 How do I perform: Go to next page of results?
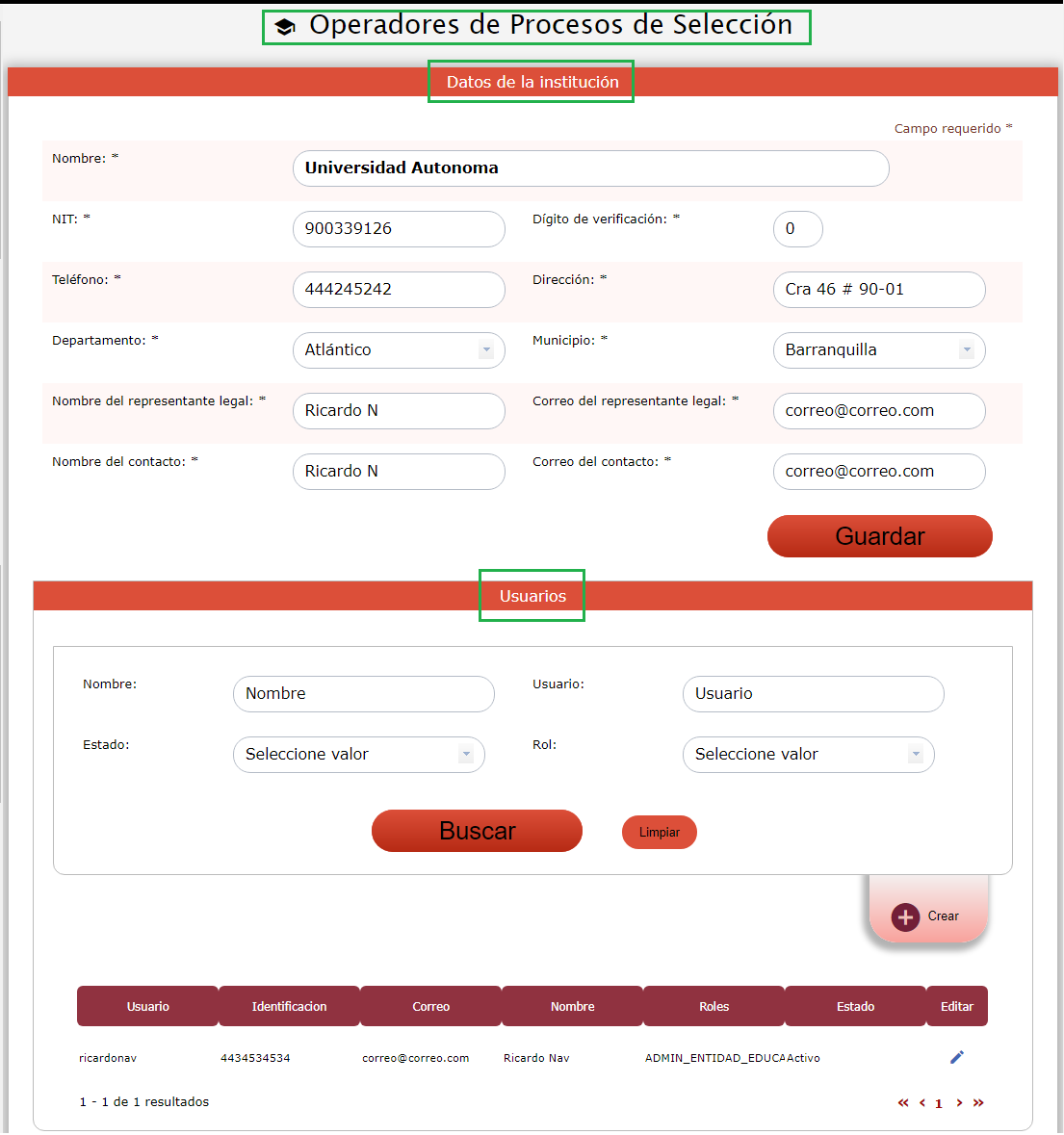pyautogui.click(x=959, y=1103)
